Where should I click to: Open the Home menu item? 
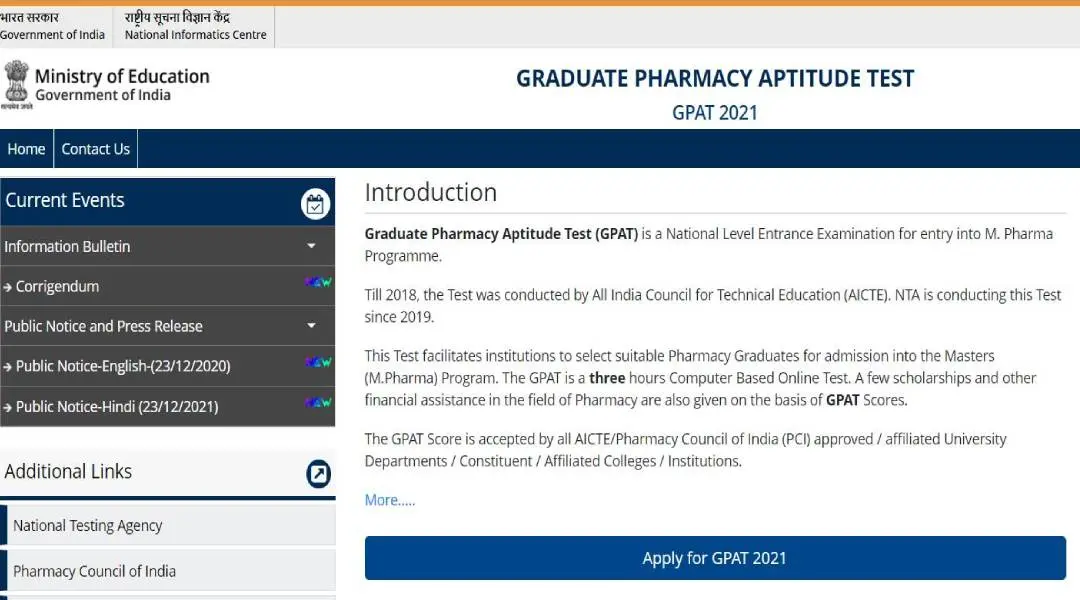[x=26, y=148]
